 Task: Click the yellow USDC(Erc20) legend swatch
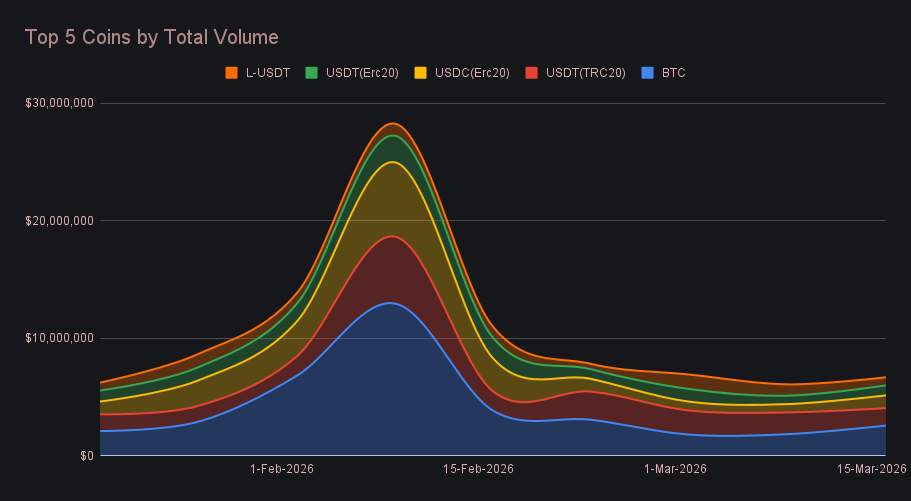coord(421,73)
